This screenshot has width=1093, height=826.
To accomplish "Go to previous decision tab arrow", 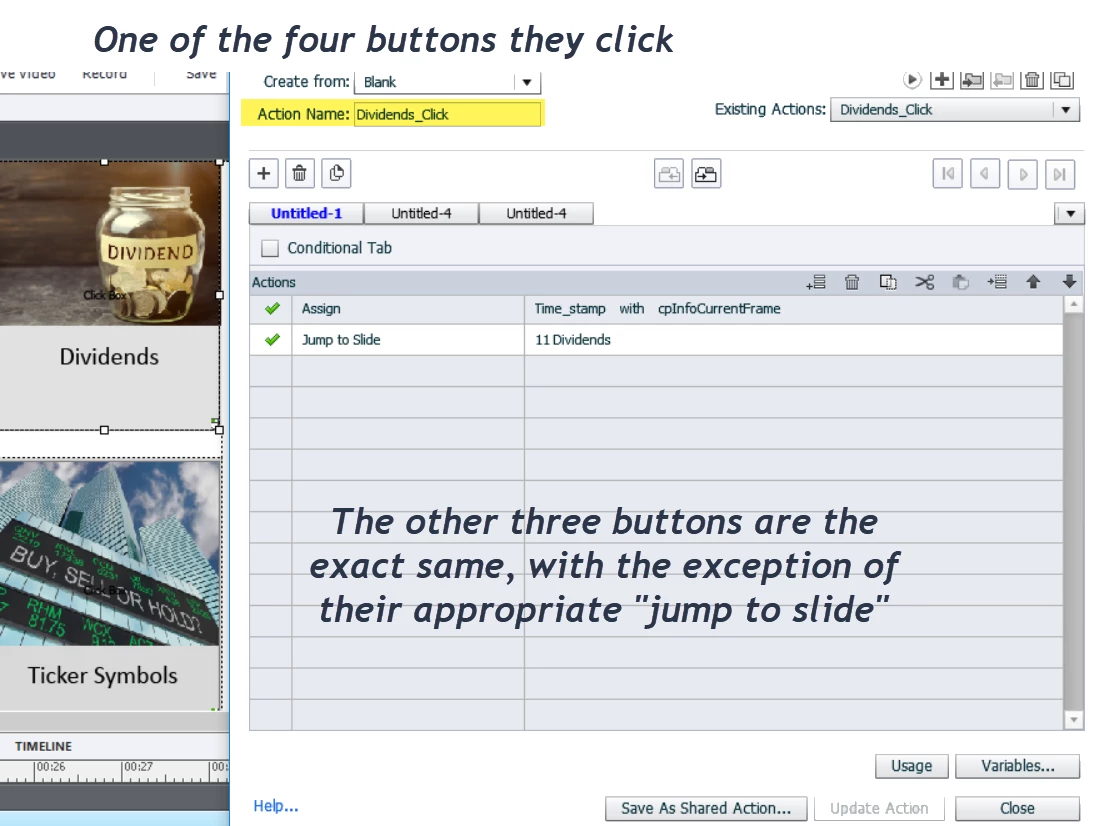I will tap(985, 174).
